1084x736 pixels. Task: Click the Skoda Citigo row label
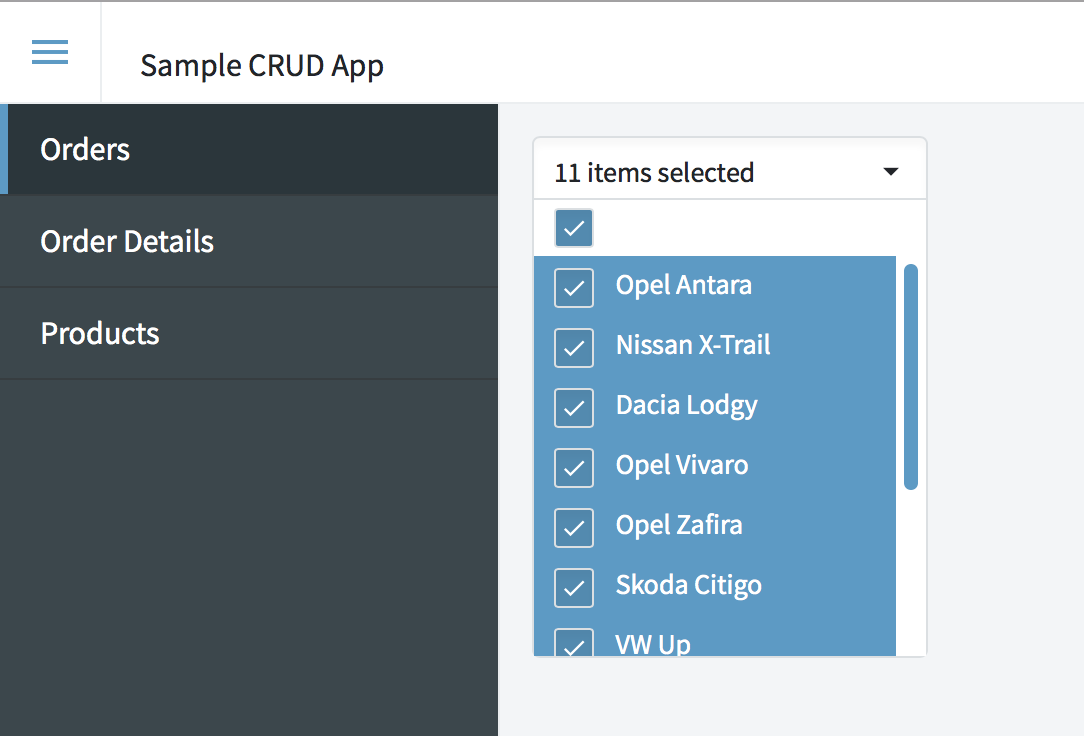688,585
